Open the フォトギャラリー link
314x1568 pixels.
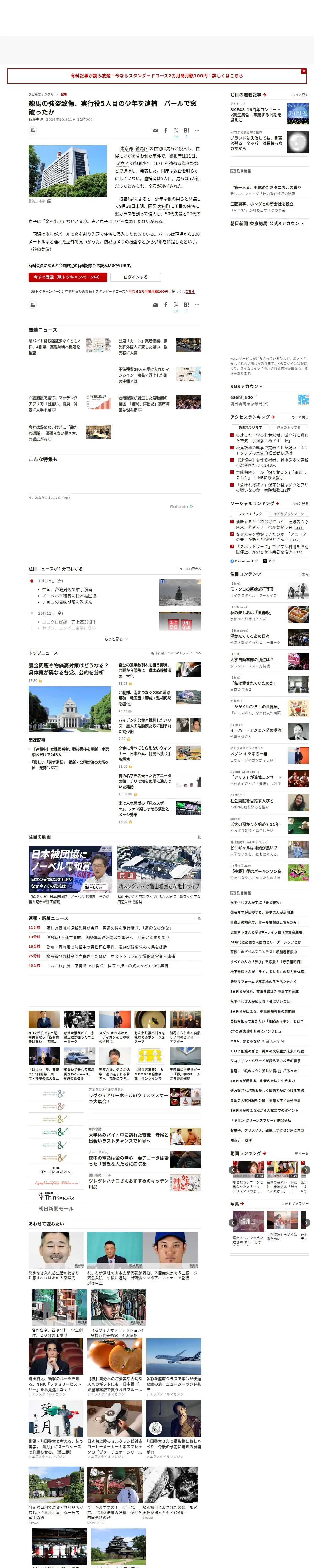click(x=295, y=1203)
